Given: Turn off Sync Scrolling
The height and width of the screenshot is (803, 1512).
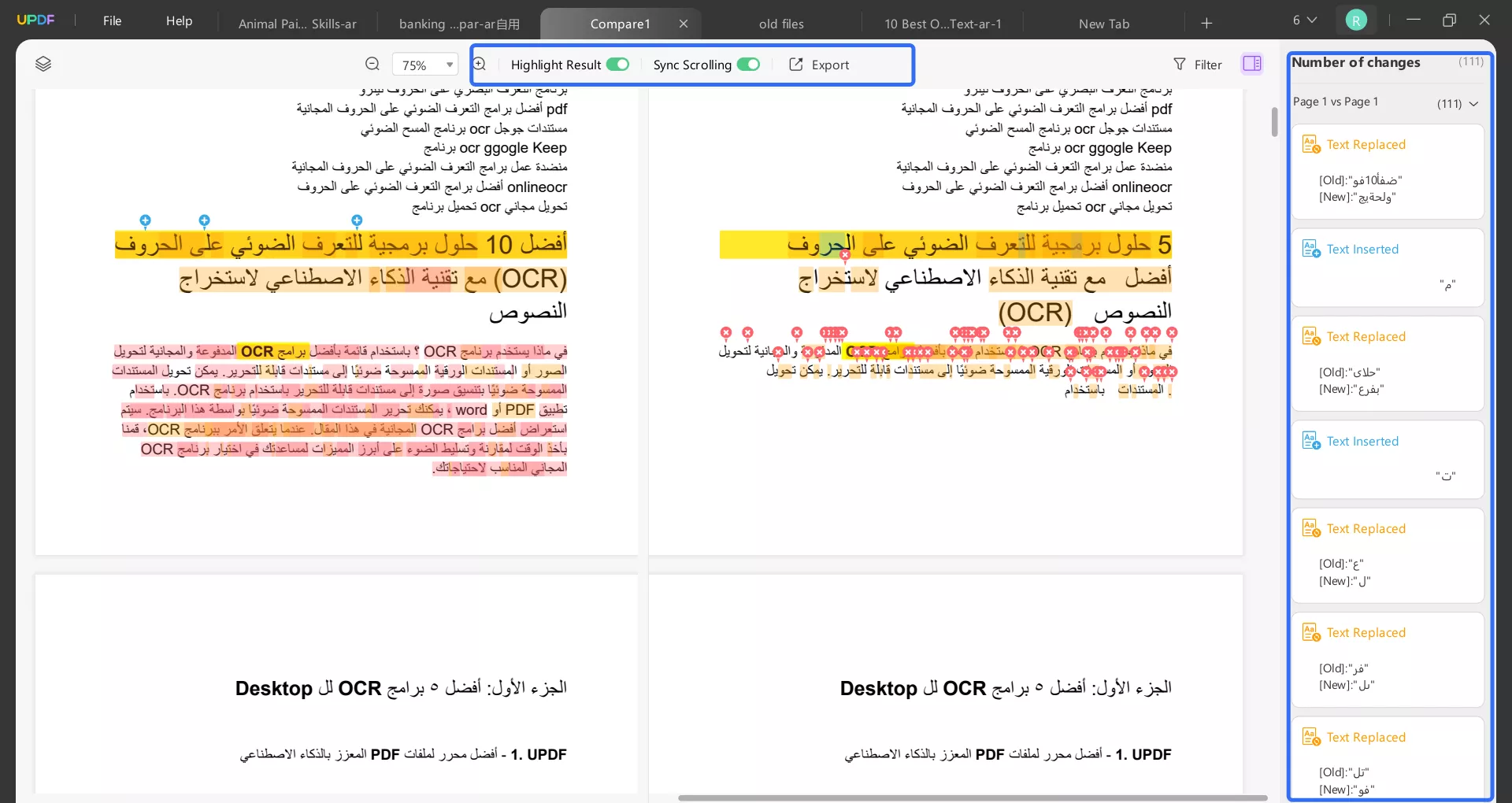Looking at the screenshot, I should tap(749, 65).
